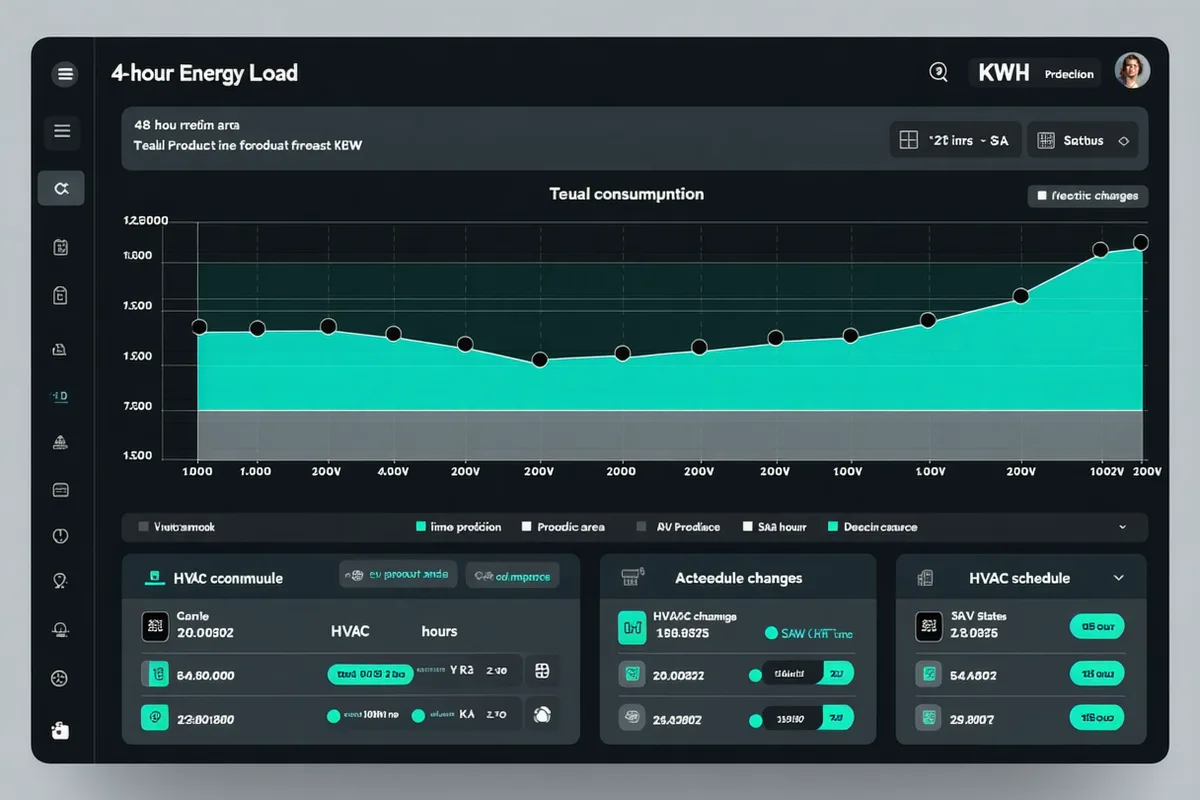This screenshot has height=800, width=1200.
Task: Click the teal button in 54A802 row
Action: coord(1097,673)
